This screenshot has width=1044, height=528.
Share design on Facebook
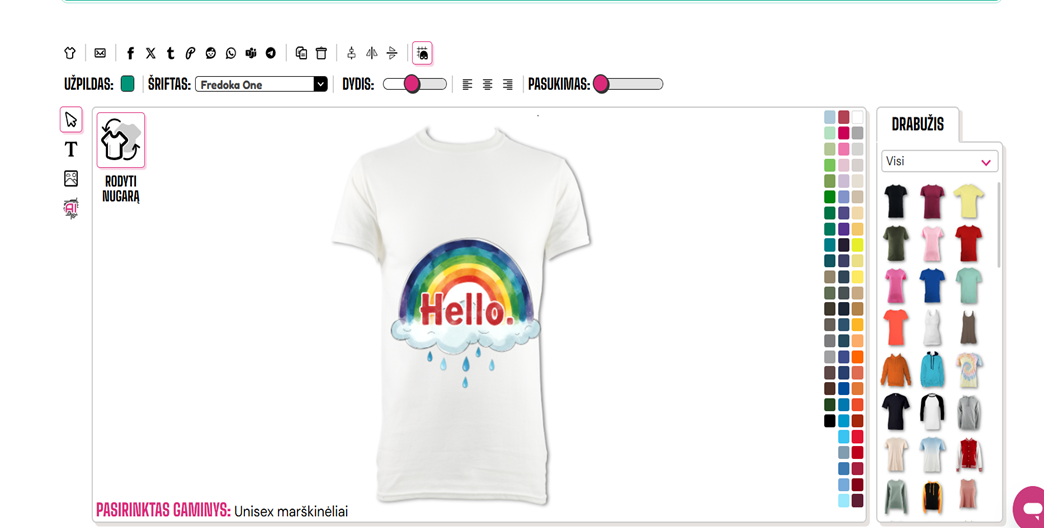tap(130, 53)
